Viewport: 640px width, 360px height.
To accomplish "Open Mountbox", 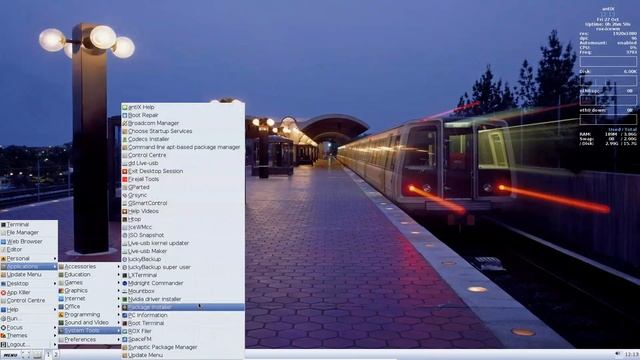I will coord(183,291).
